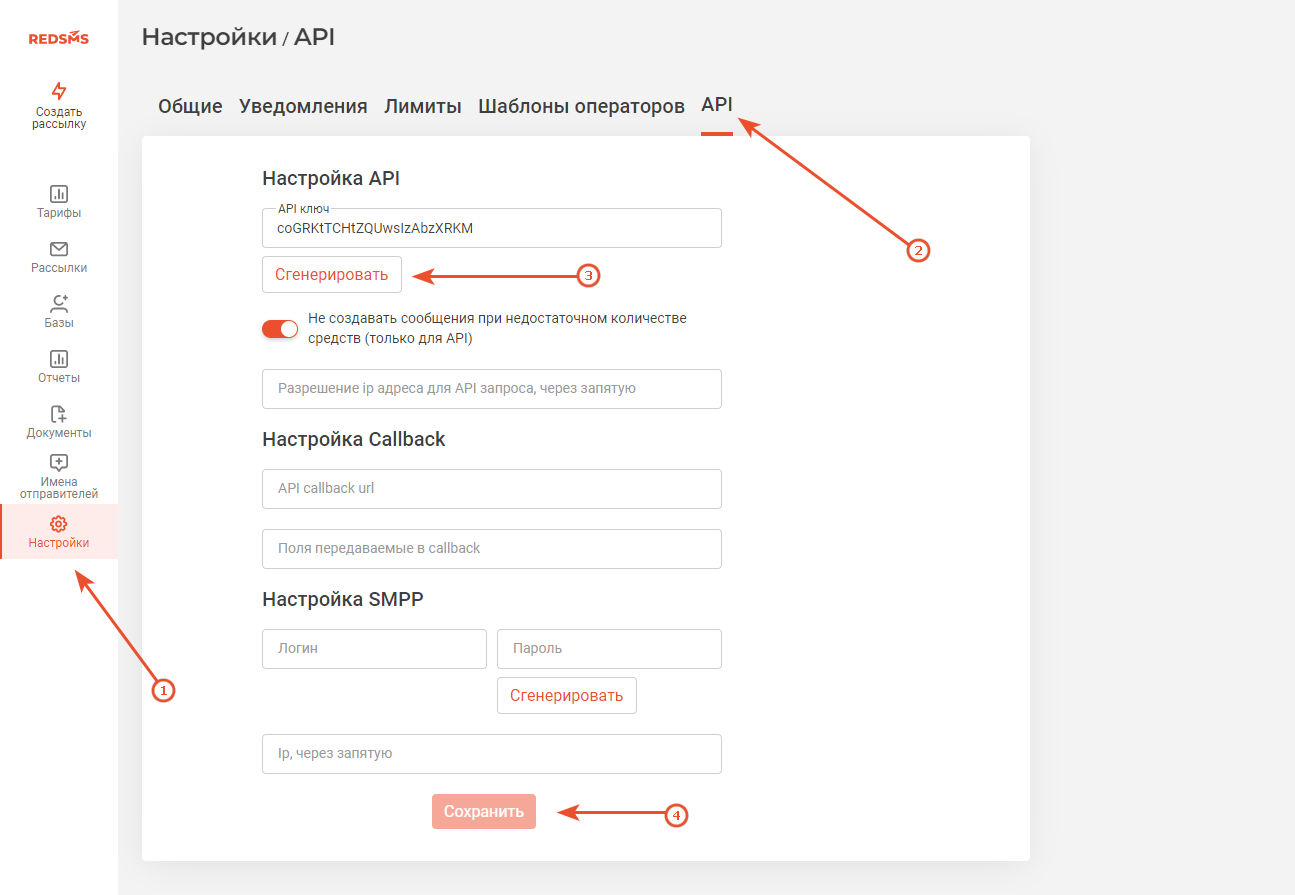Open the Шаблоны операторов tab

coord(581,106)
